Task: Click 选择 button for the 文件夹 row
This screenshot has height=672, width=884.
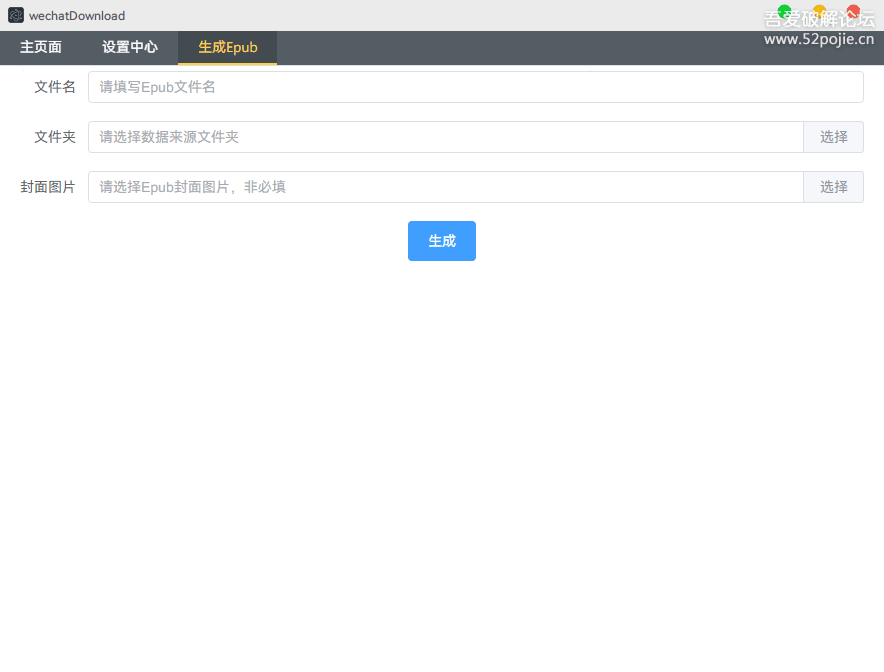Action: [x=833, y=137]
